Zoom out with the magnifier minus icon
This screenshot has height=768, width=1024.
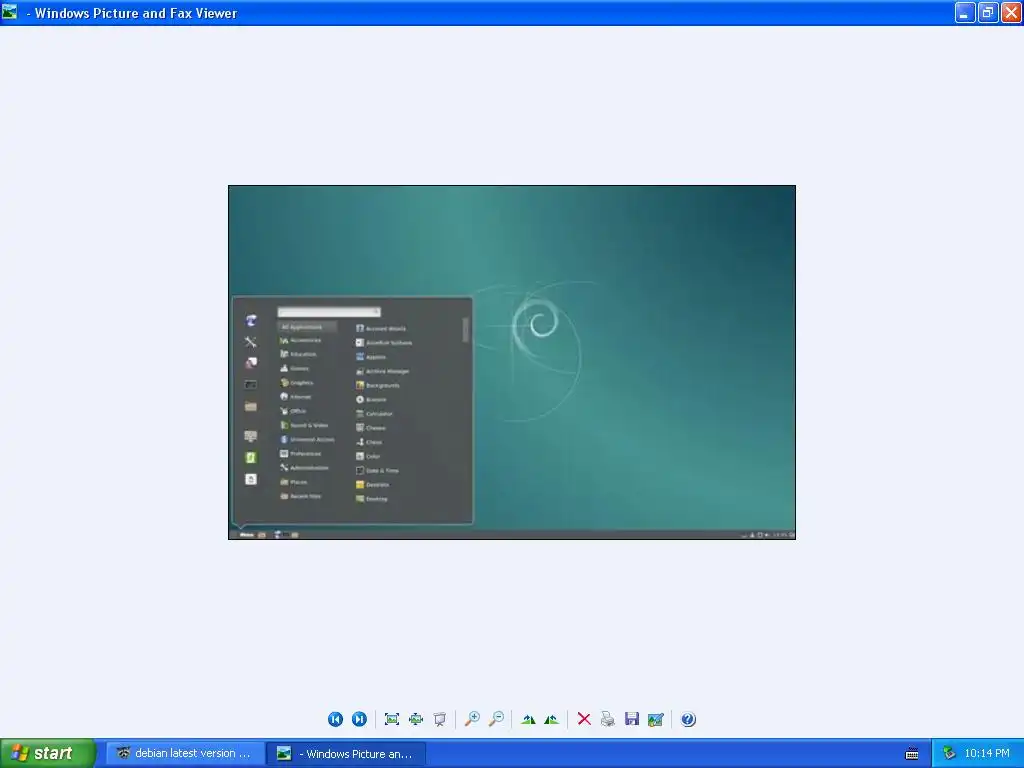tap(496, 719)
